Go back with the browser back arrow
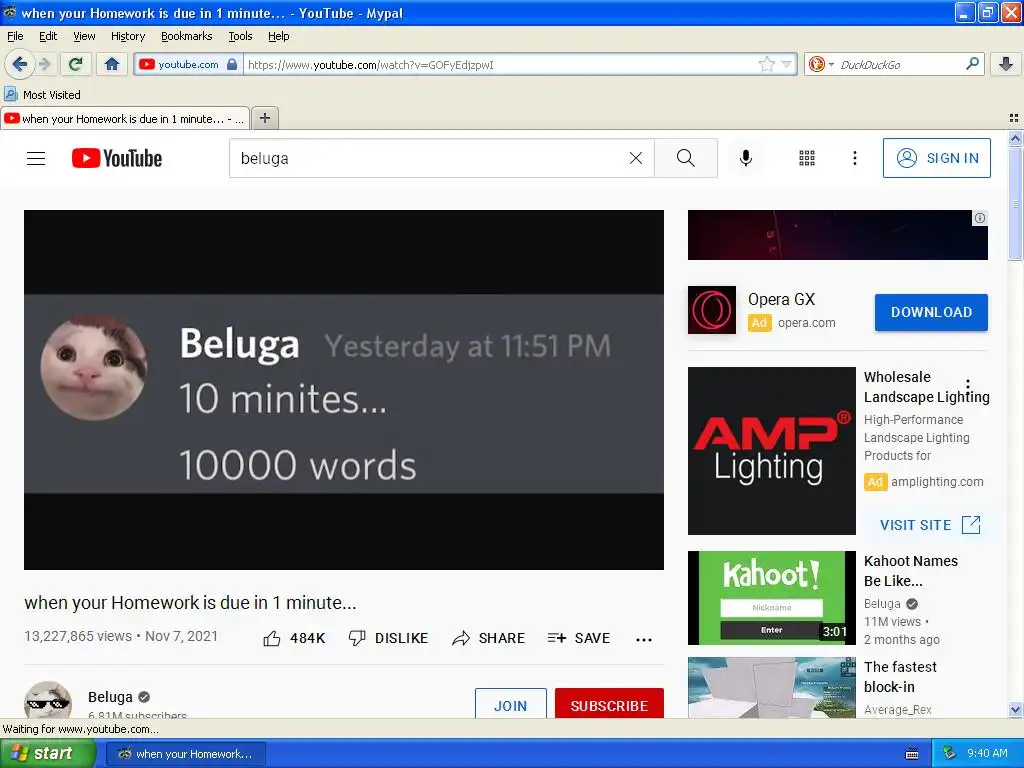Screen dimensions: 1024x768 click(x=20, y=64)
